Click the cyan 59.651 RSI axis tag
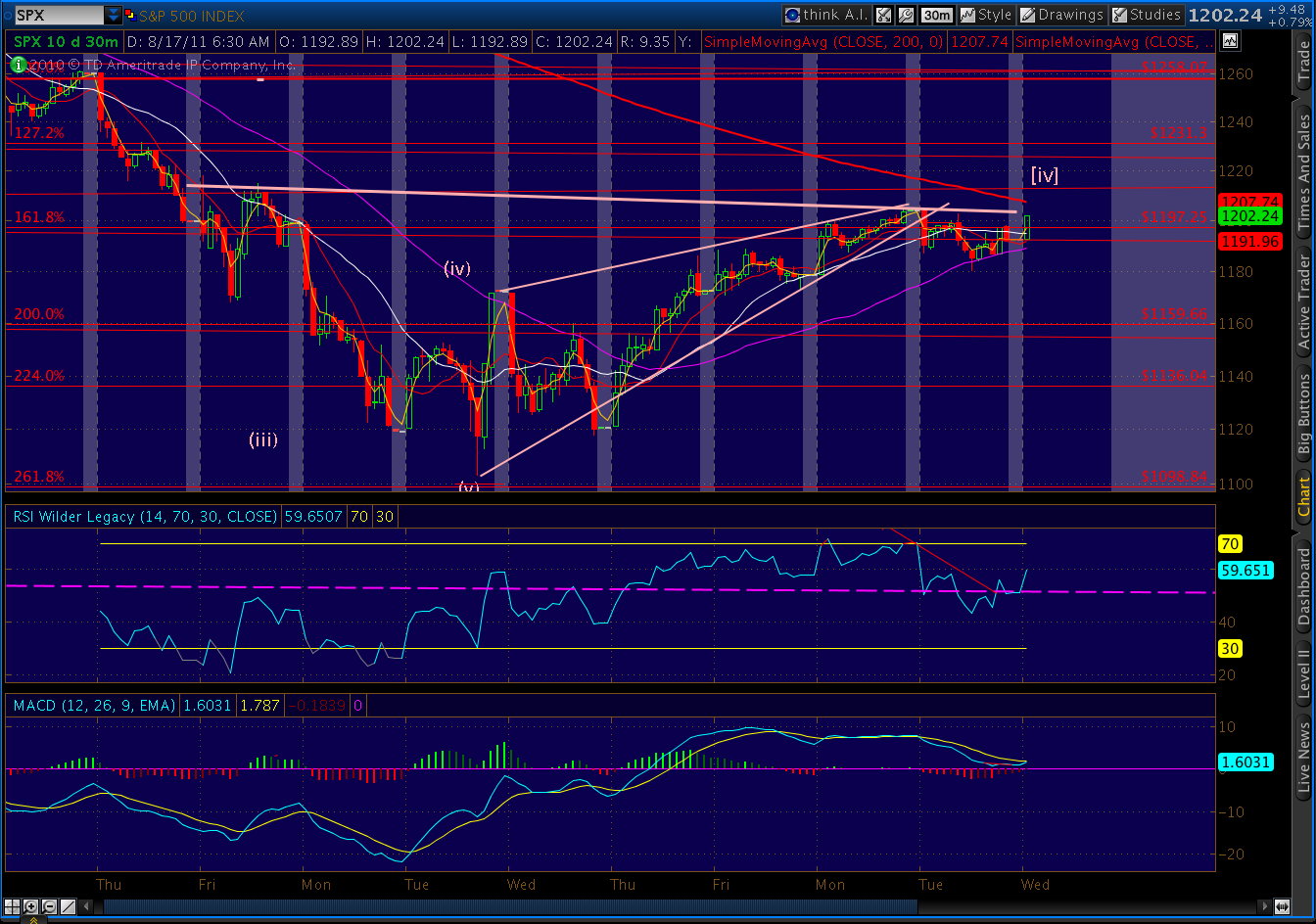This screenshot has height=924, width=1316. 1245,570
